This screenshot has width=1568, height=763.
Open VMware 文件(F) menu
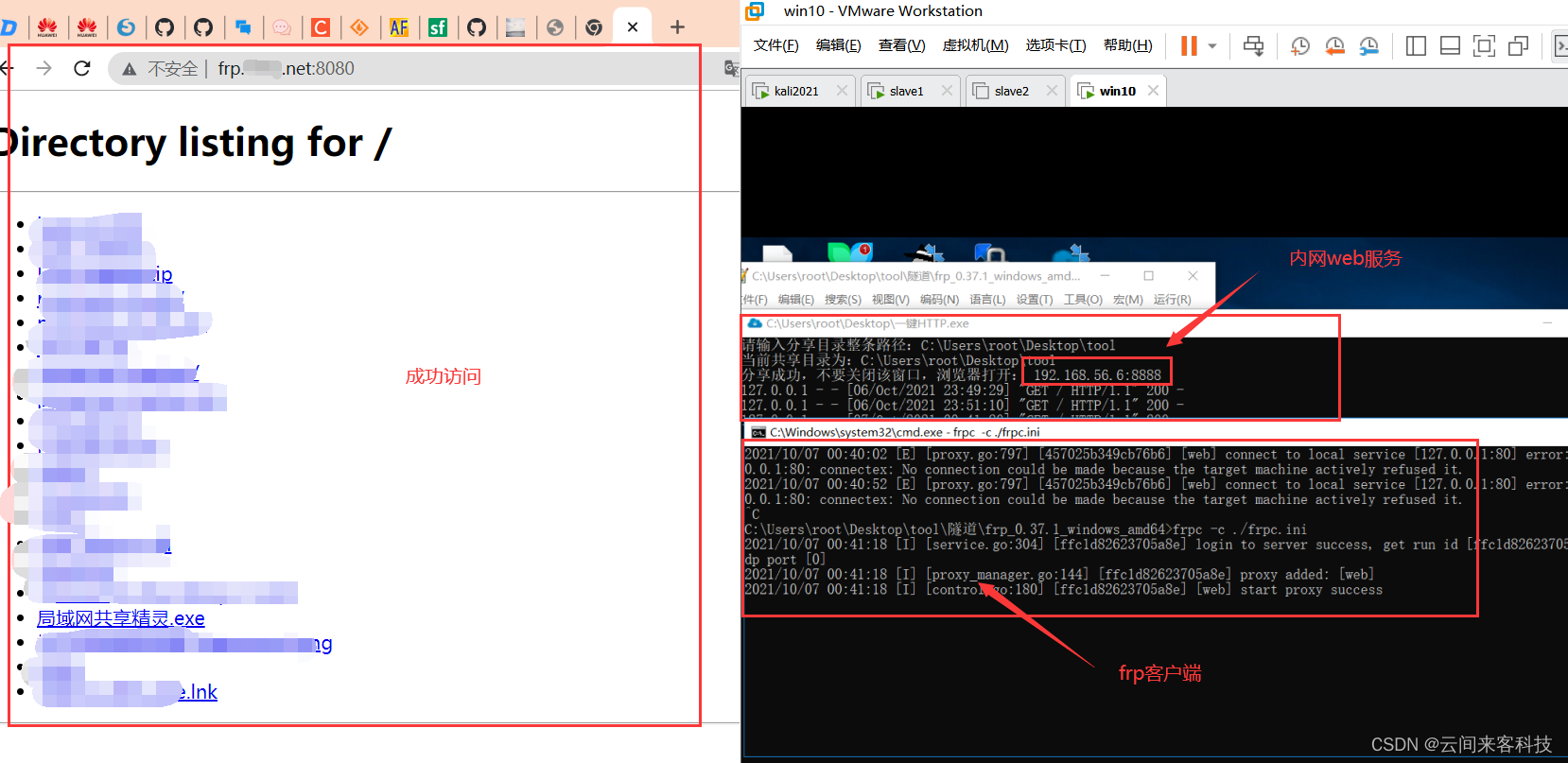775,45
